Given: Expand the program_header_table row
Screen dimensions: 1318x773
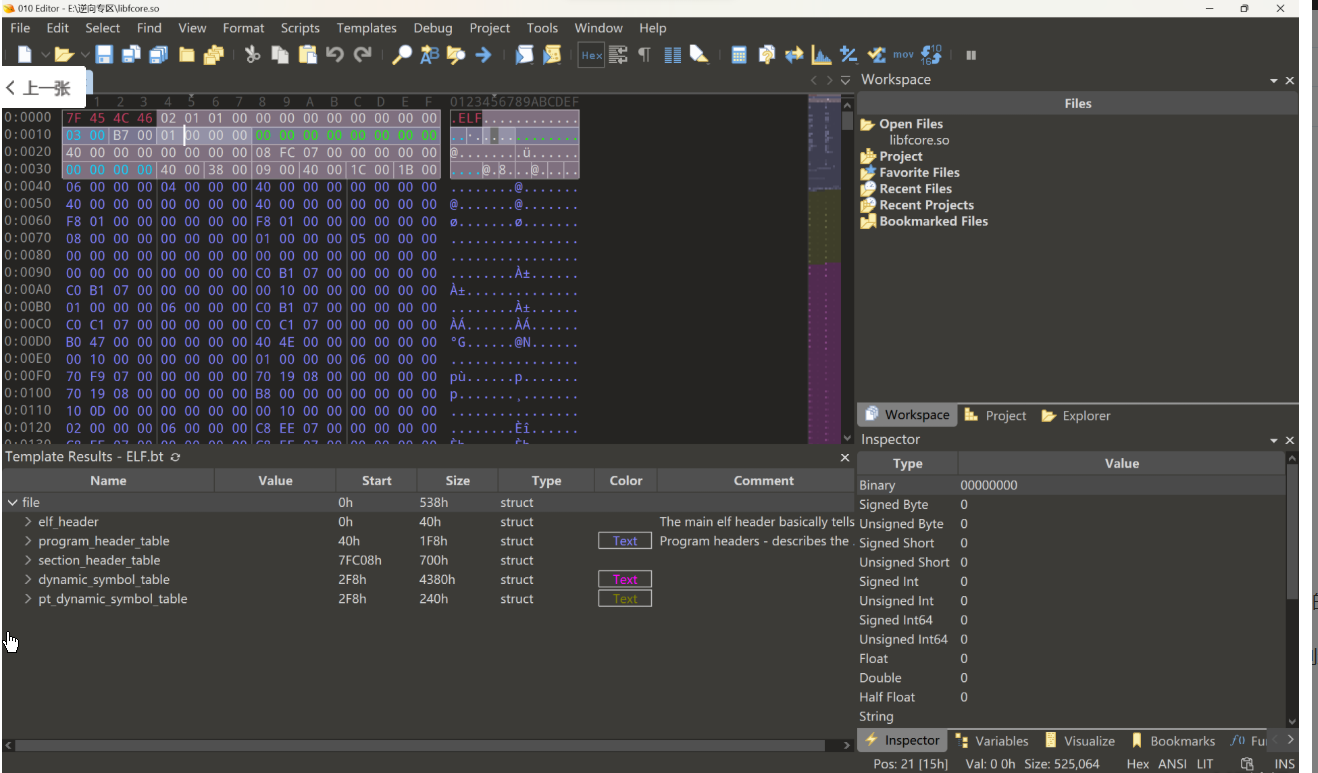Looking at the screenshot, I should [x=28, y=541].
